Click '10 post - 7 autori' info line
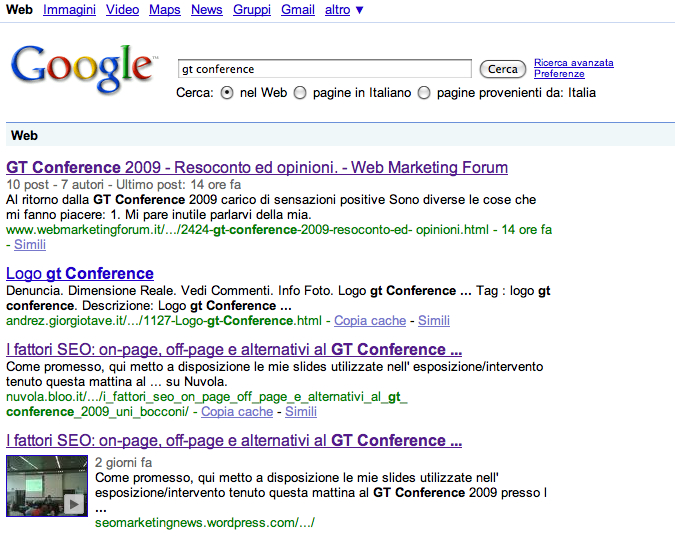This screenshot has height=541, width=675. click(x=123, y=185)
